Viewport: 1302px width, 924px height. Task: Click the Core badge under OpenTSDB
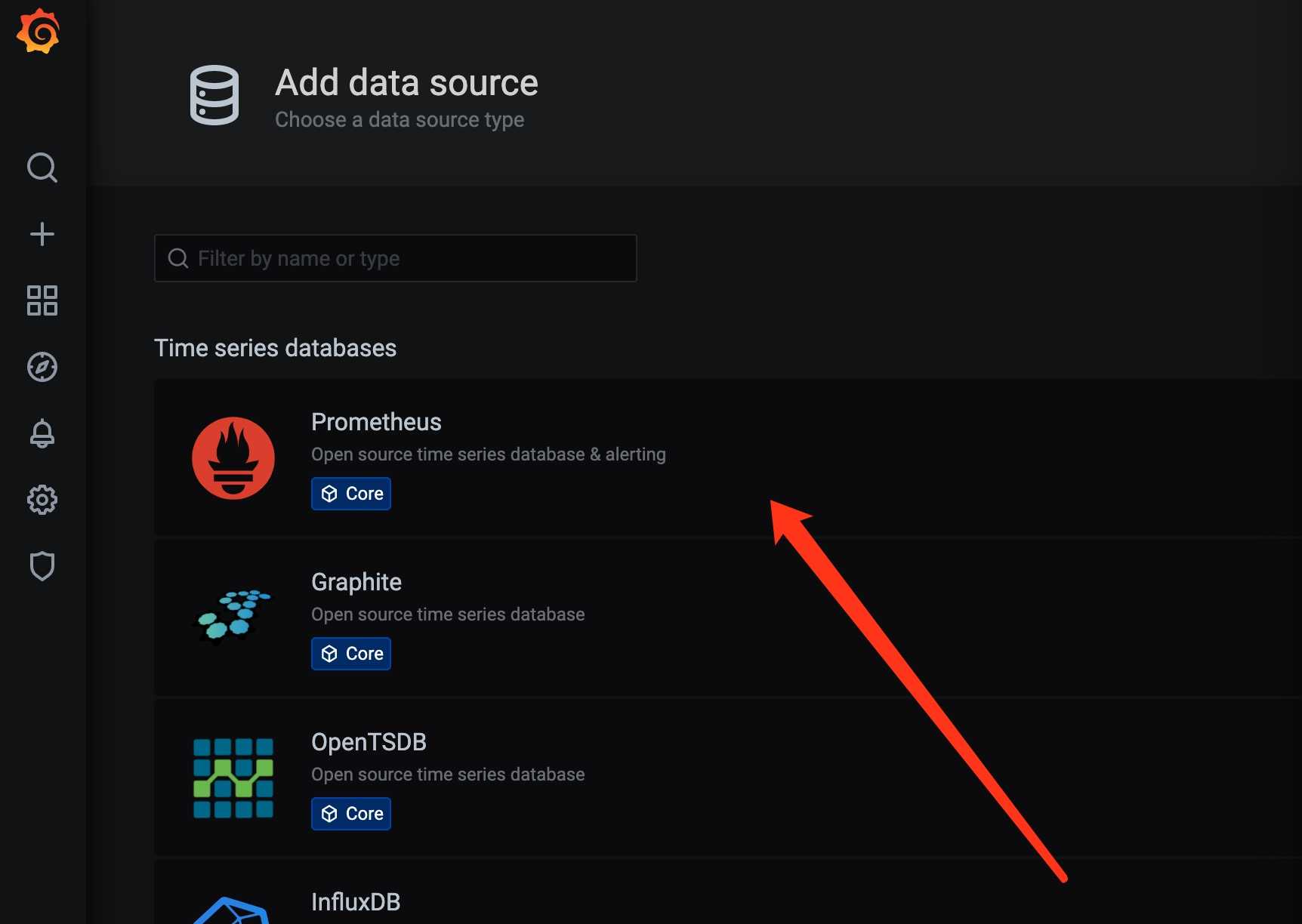(x=351, y=814)
